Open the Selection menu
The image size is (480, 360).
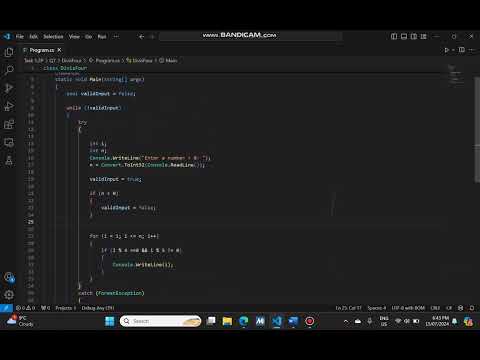53,36
